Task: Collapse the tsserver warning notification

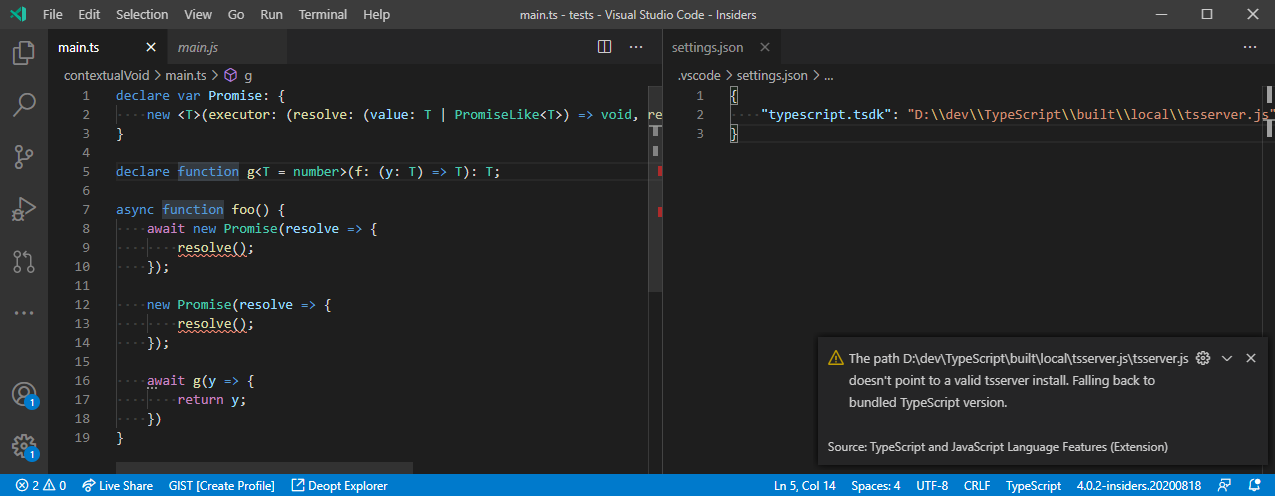Action: 1227,358
